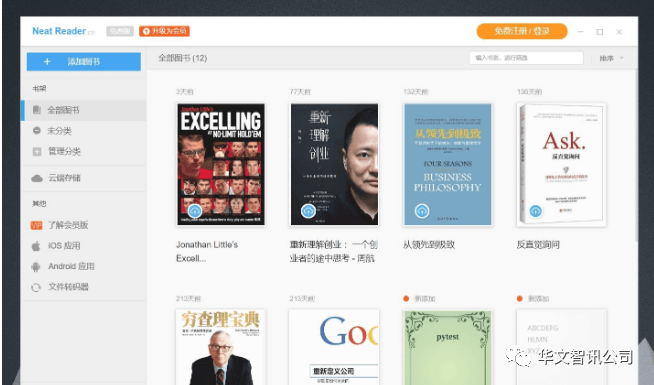Click the title 重新理解创业：一个创业者的途中思考

click(334, 252)
